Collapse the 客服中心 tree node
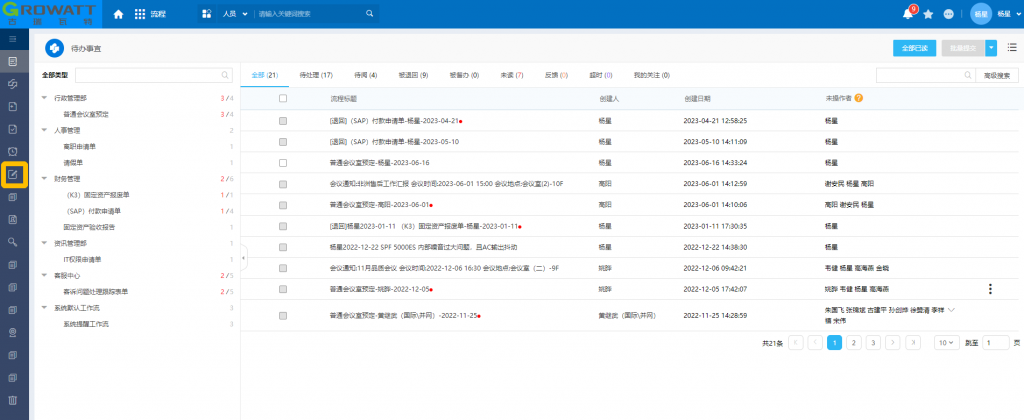The height and width of the screenshot is (420, 1024). click(44, 275)
